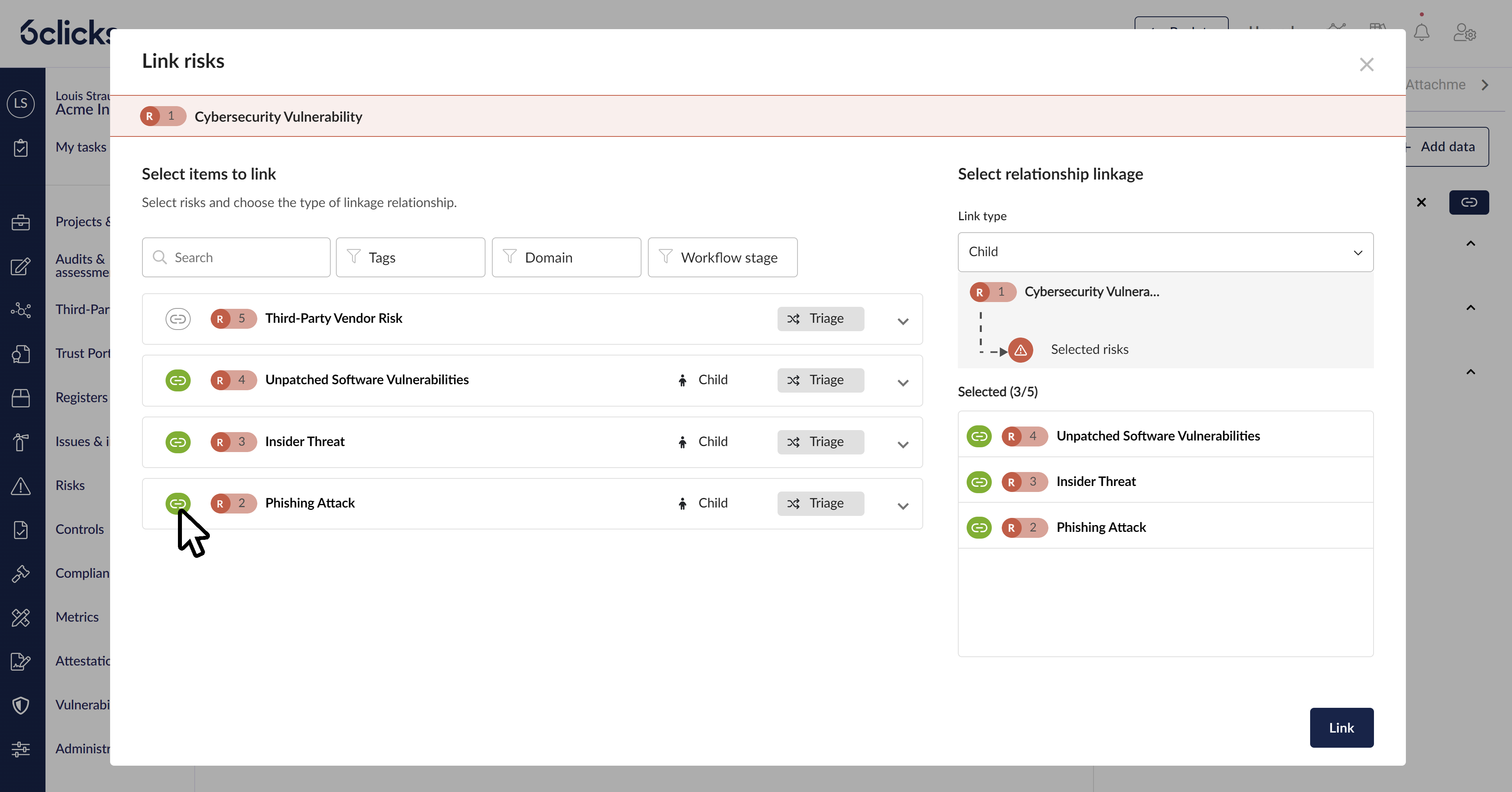Click the Link button
The width and height of the screenshot is (1512, 792).
(1340, 727)
